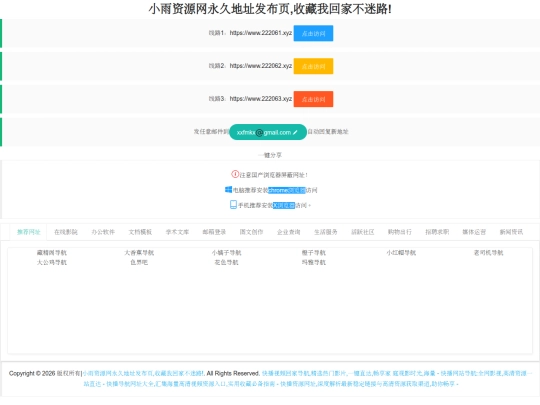Image resolution: width=540 pixels, height=405 pixels.
Task: Switch to the 媒体运营 tab
Action: (474, 232)
